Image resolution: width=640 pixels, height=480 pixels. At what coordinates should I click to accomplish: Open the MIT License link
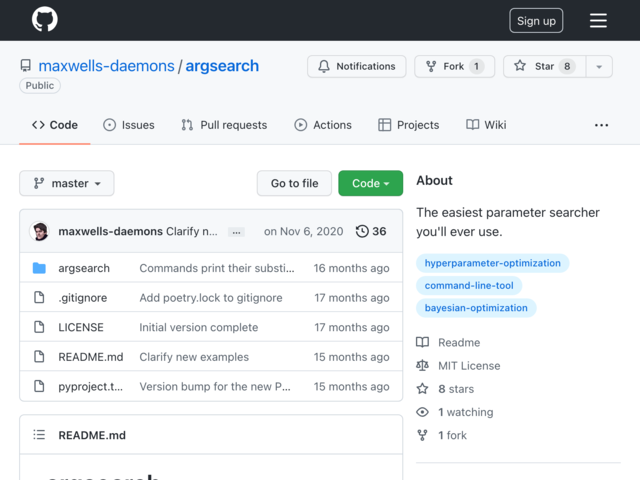(x=458, y=366)
